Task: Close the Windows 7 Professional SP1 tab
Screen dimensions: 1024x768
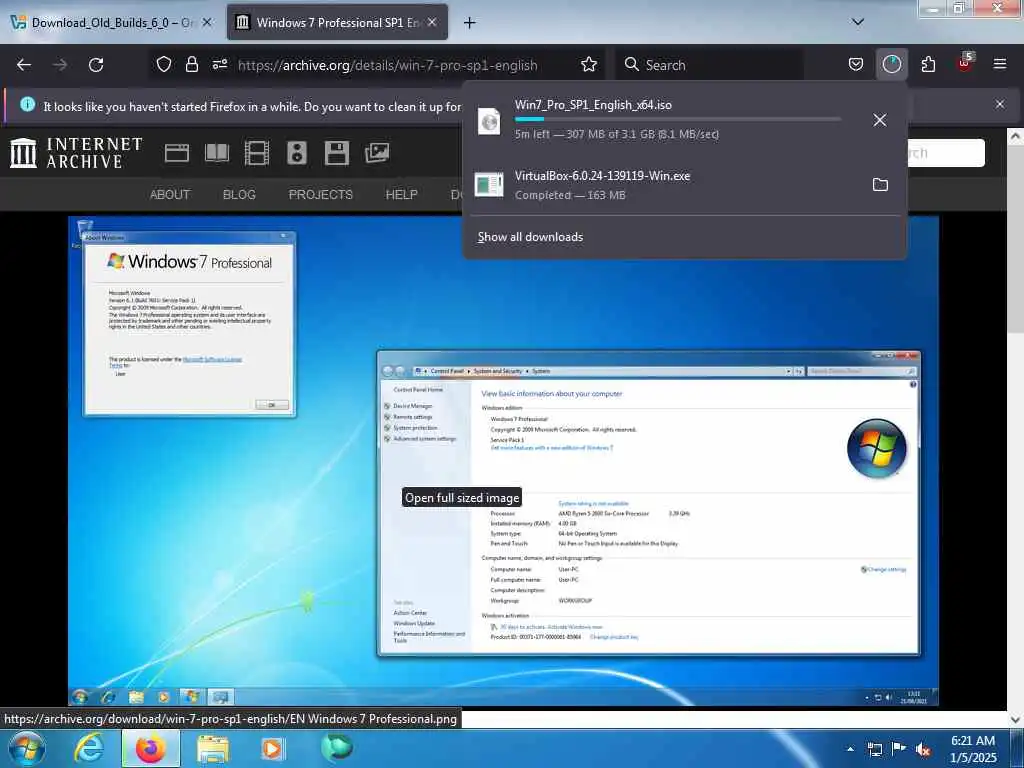Action: 432,22
